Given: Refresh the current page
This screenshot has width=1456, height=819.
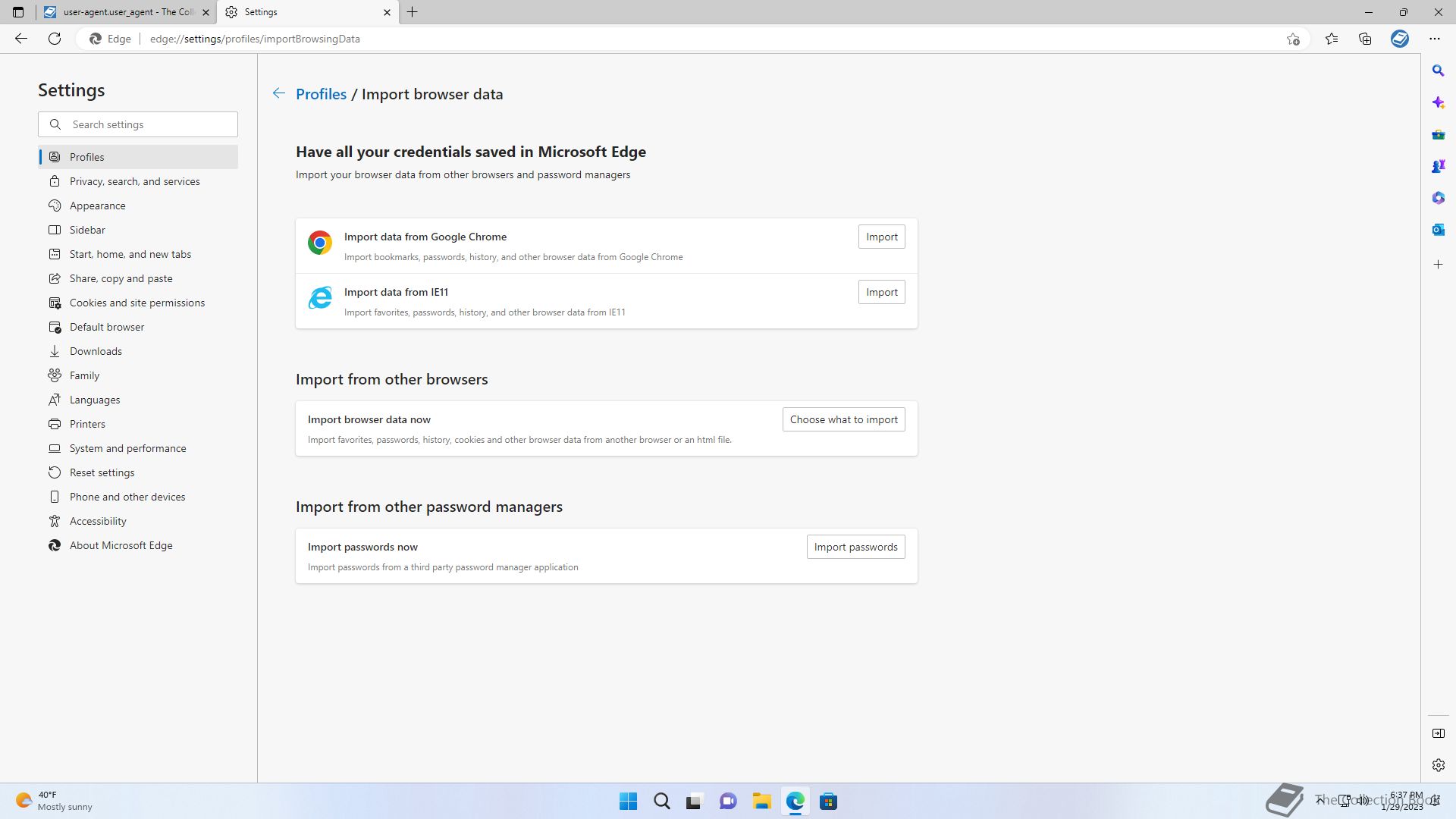Looking at the screenshot, I should tap(55, 39).
